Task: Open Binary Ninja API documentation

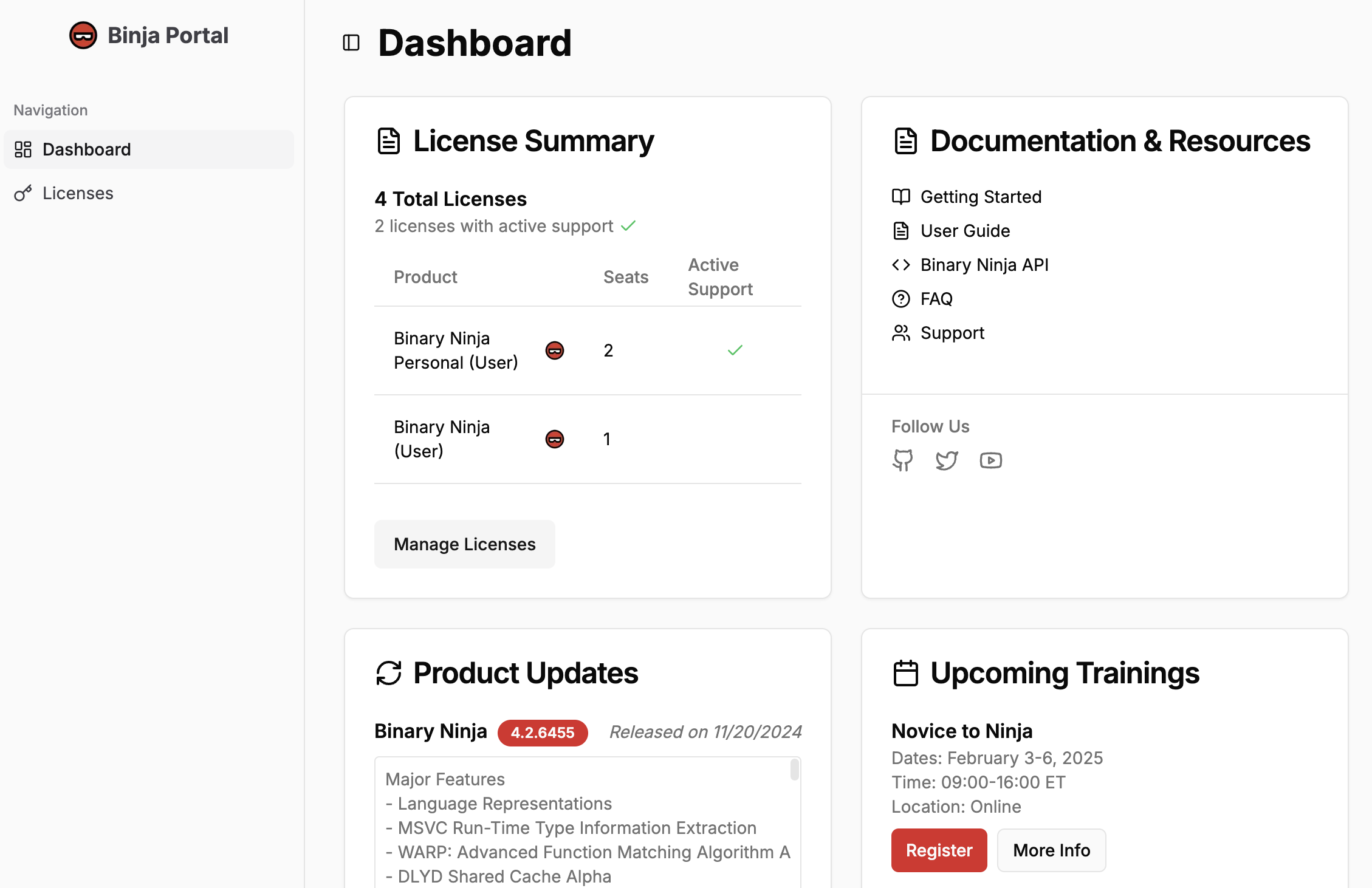Action: tap(984, 265)
